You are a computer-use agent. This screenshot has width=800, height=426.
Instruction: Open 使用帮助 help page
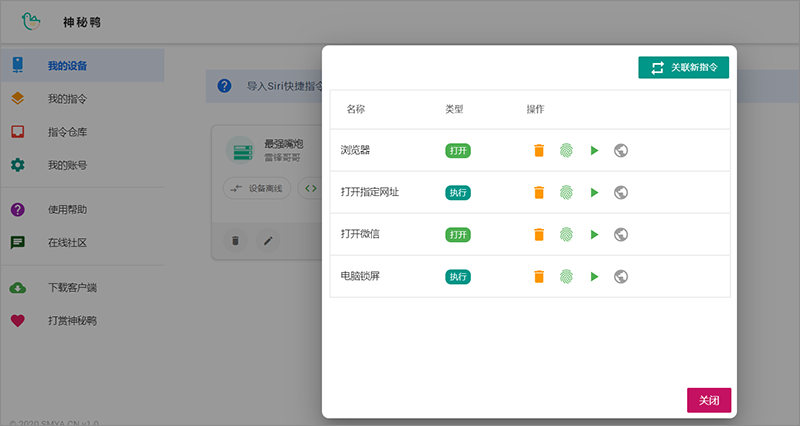[67, 210]
